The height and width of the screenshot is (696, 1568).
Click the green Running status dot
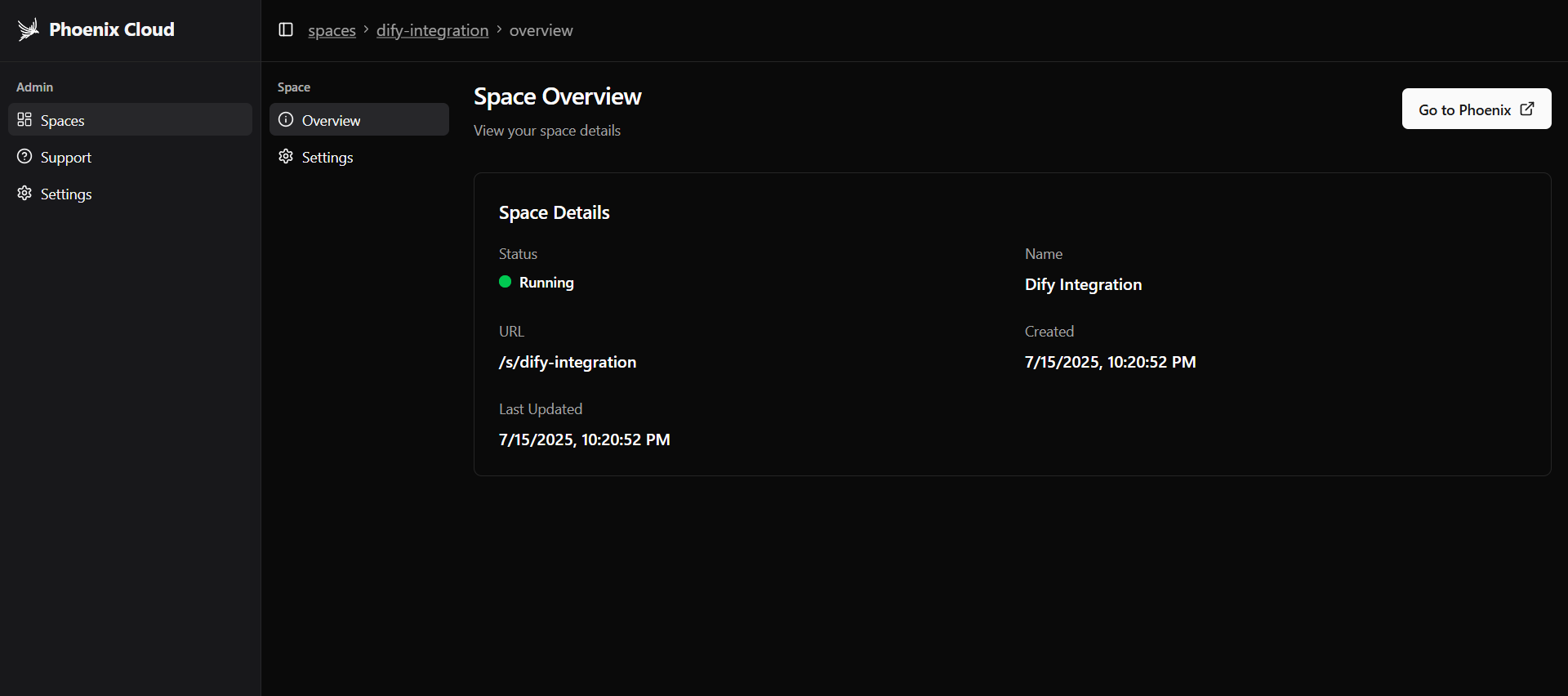(505, 282)
